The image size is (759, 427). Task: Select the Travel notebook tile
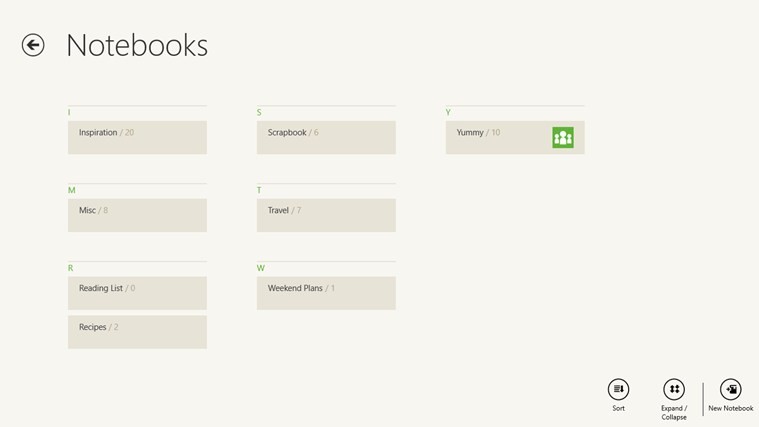[325, 215]
